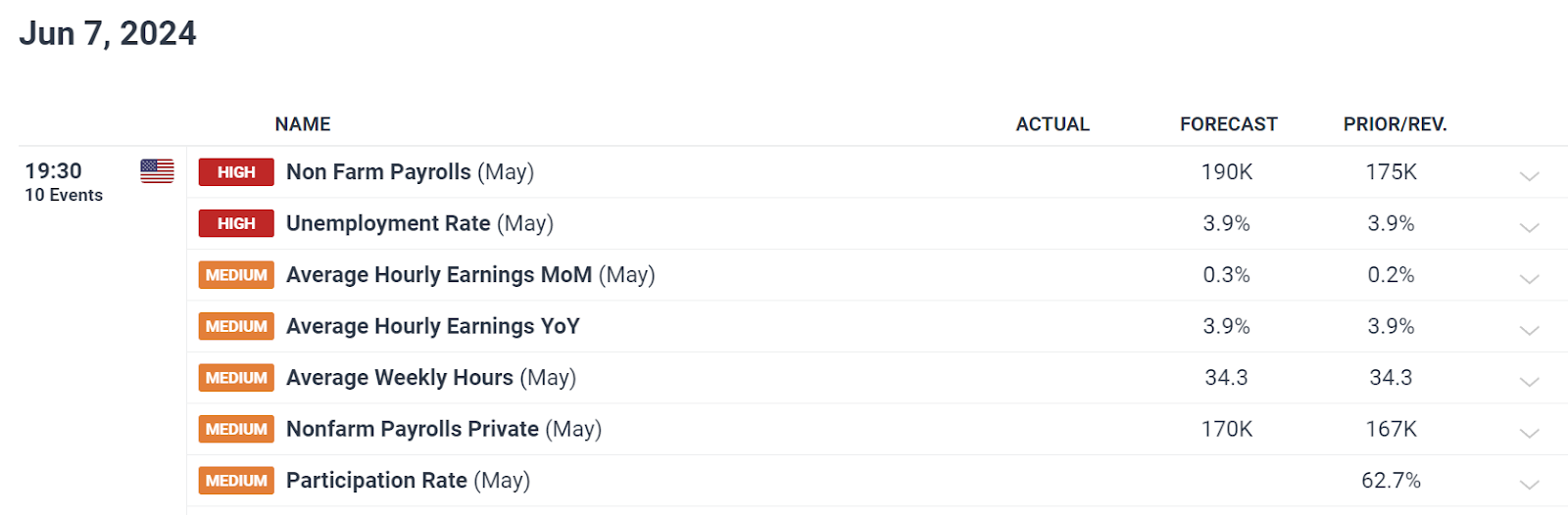Expand the Unemployment Rate row chevron
1568x515 pixels.
pos(1529,227)
